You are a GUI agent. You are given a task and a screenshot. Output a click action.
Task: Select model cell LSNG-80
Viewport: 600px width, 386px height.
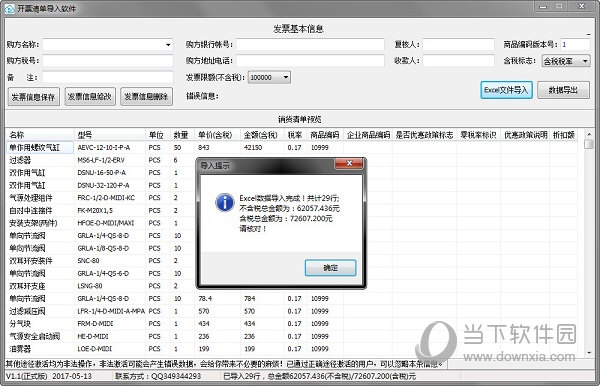pyautogui.click(x=109, y=286)
